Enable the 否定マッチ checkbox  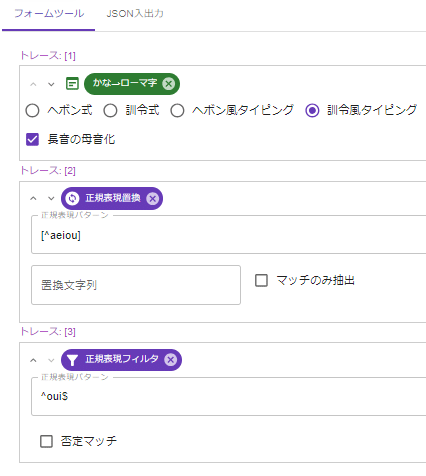point(46,441)
